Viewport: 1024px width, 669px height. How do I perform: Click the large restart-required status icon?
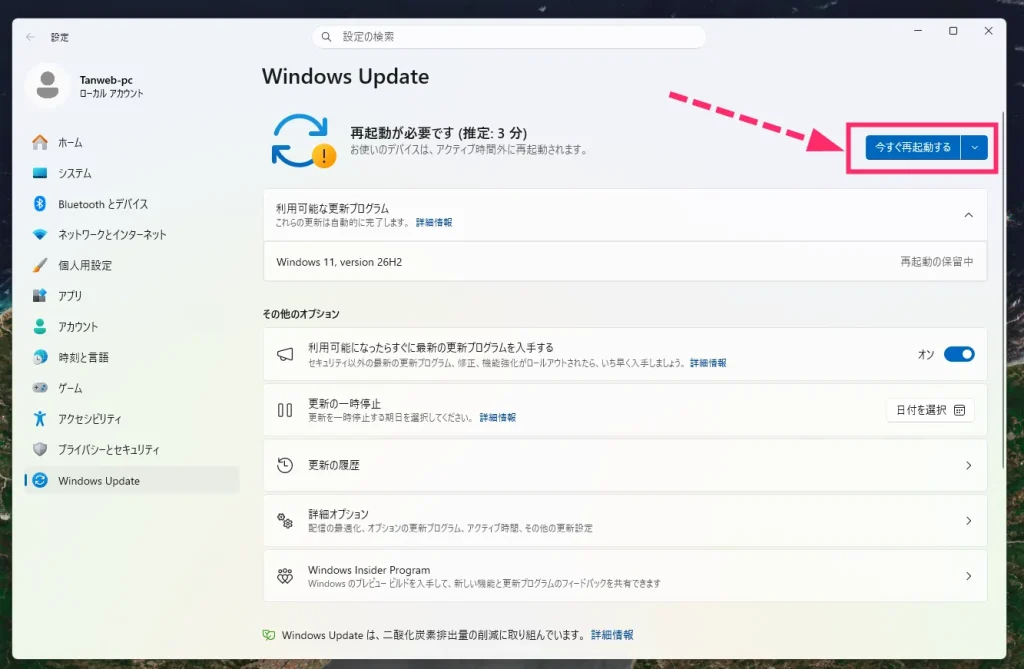click(304, 141)
